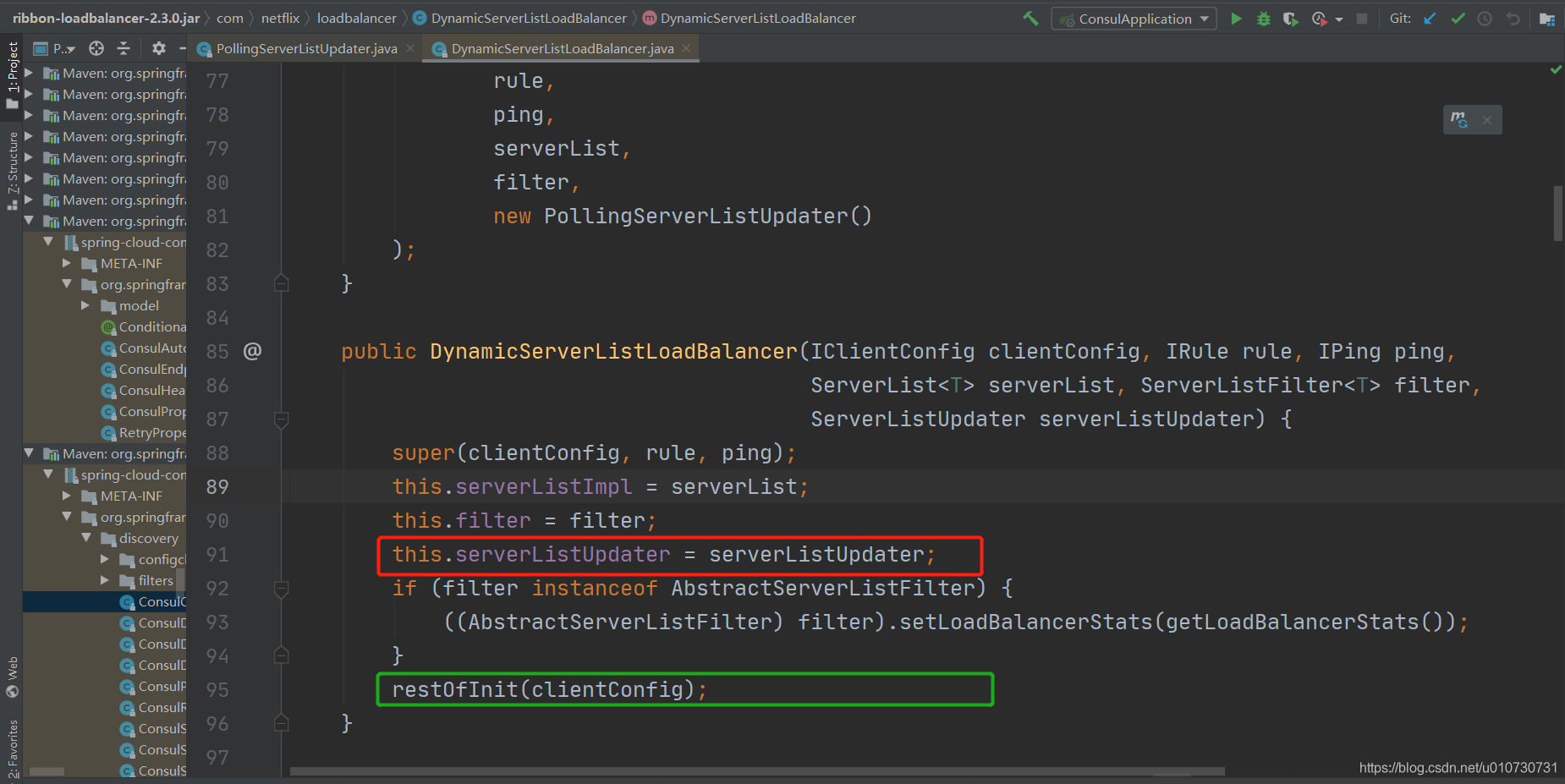Screen dimensions: 1565x784
Task: Toggle the Web tool window tab
Action: coord(12,676)
